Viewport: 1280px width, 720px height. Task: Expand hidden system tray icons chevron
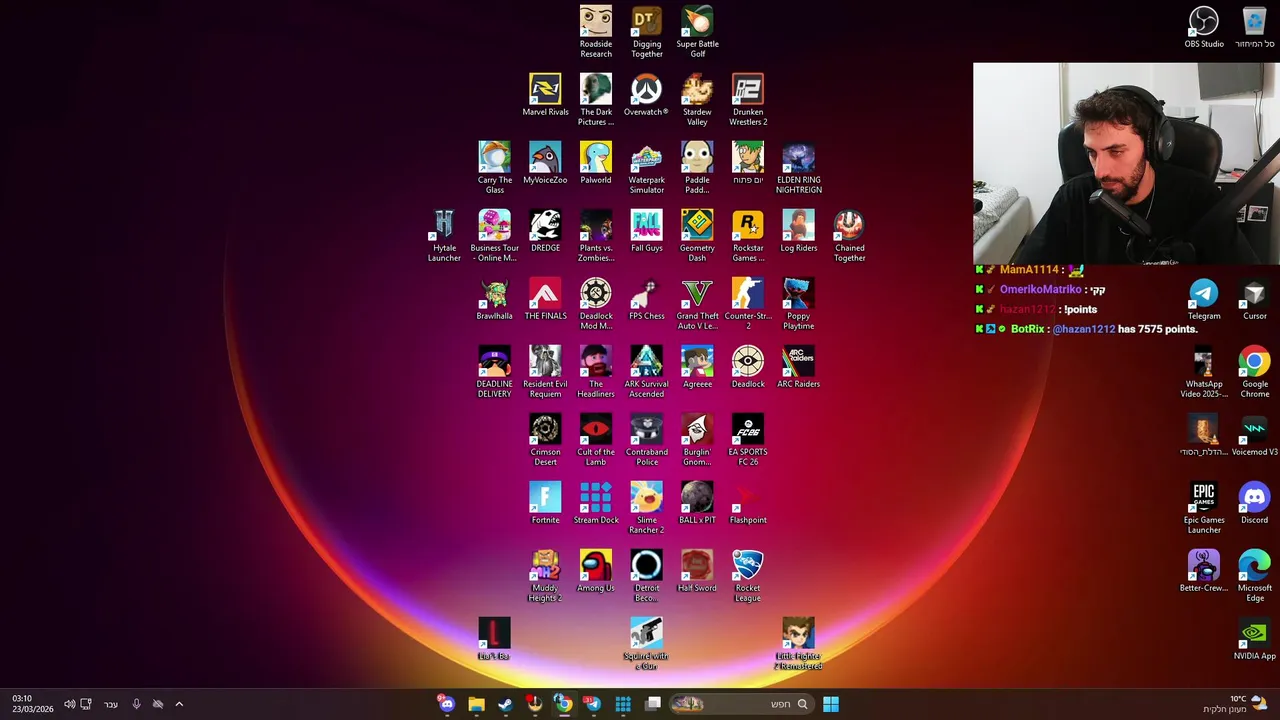179,704
